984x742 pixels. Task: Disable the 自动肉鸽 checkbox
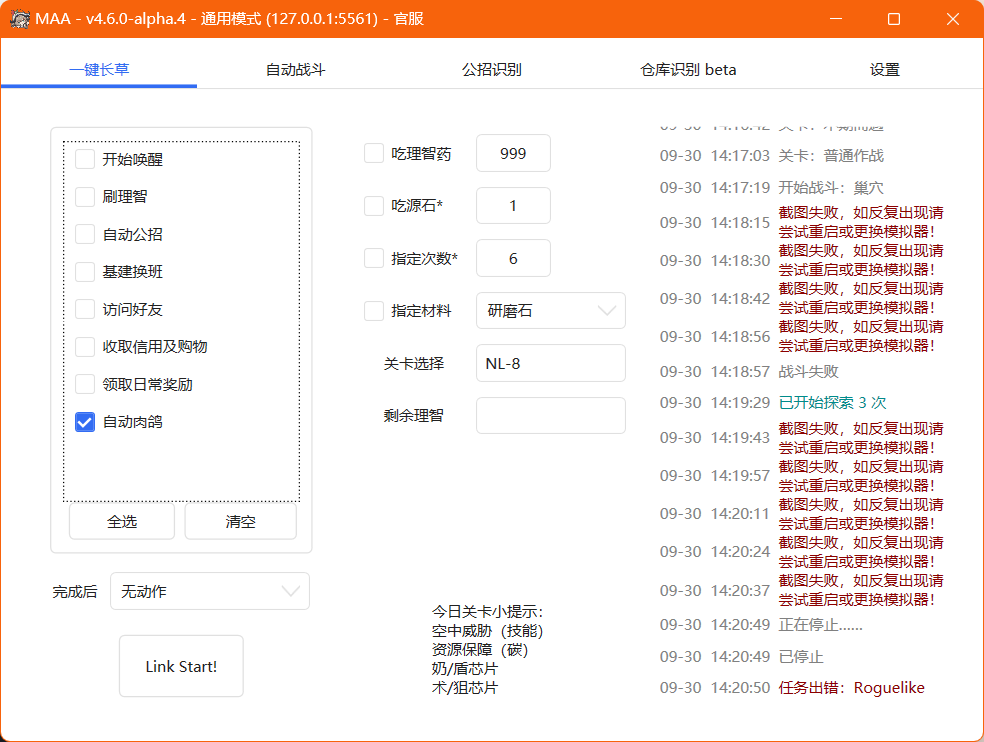(85, 422)
